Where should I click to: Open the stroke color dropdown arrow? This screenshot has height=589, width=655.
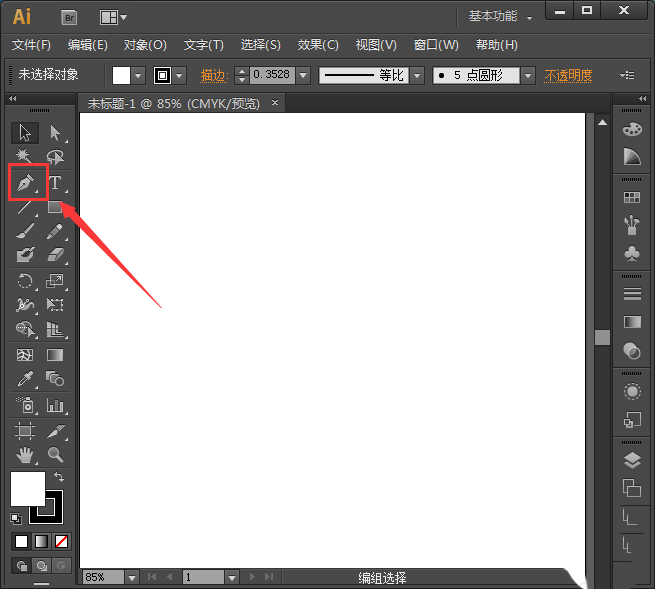[179, 76]
